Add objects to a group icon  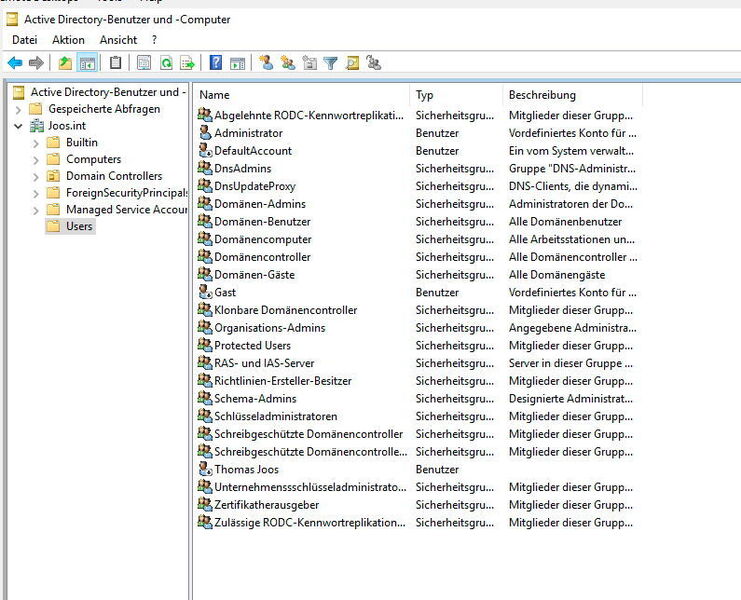tap(374, 63)
